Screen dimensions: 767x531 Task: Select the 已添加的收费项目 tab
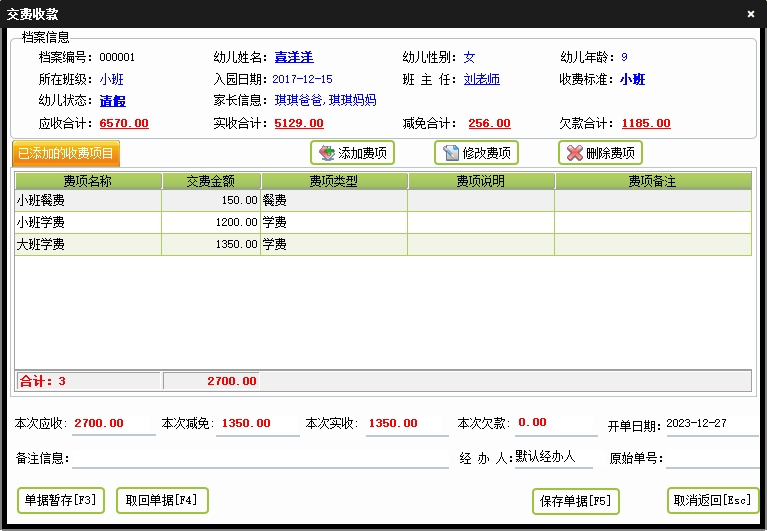coord(67,154)
